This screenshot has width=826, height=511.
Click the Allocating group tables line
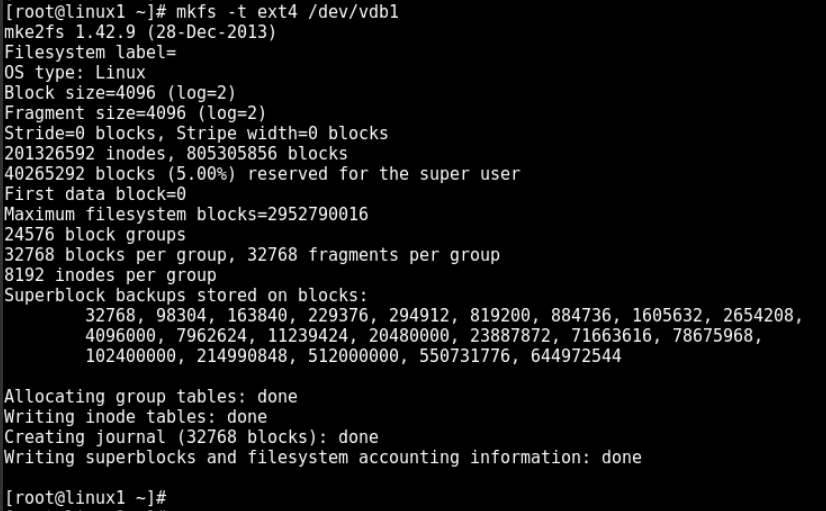(x=151, y=397)
